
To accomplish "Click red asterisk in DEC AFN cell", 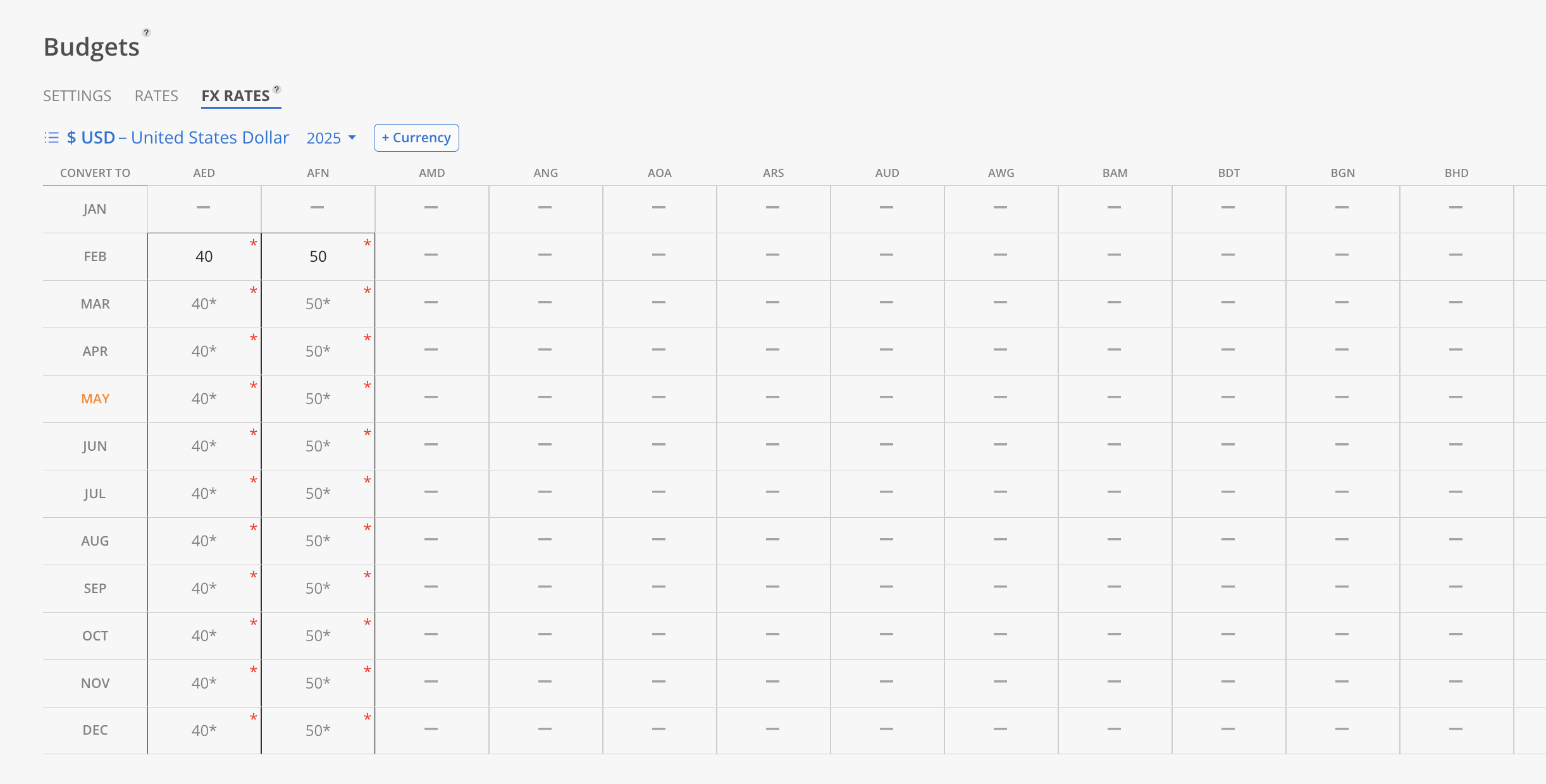I will 367,718.
